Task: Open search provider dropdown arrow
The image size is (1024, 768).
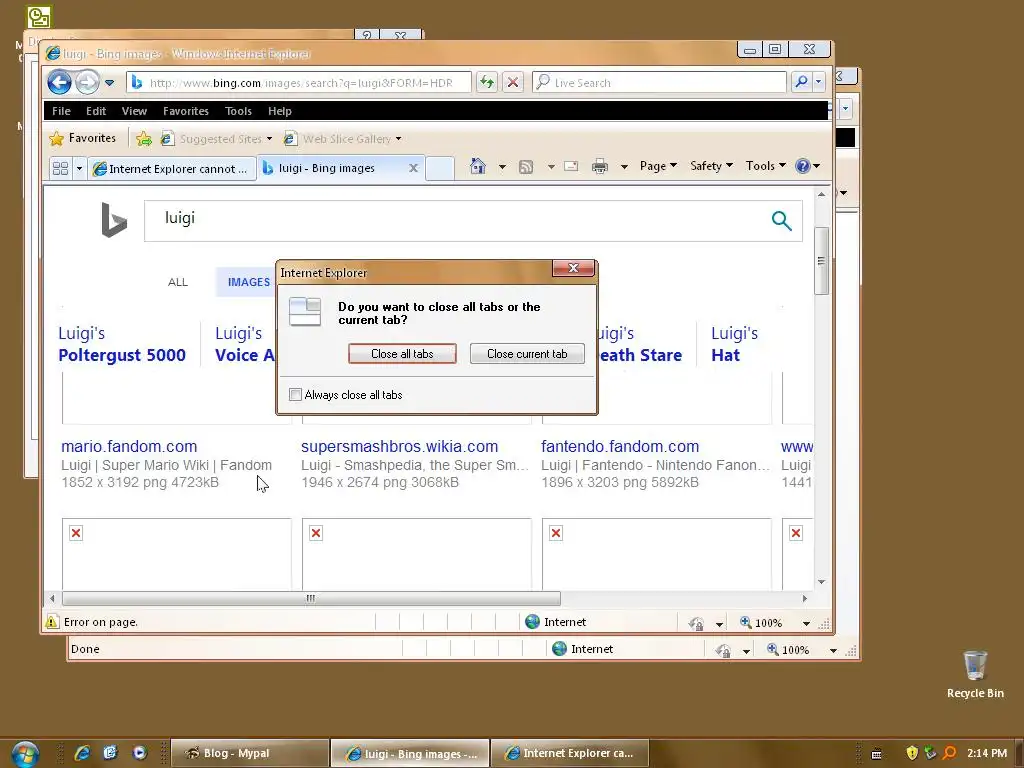Action: point(818,82)
